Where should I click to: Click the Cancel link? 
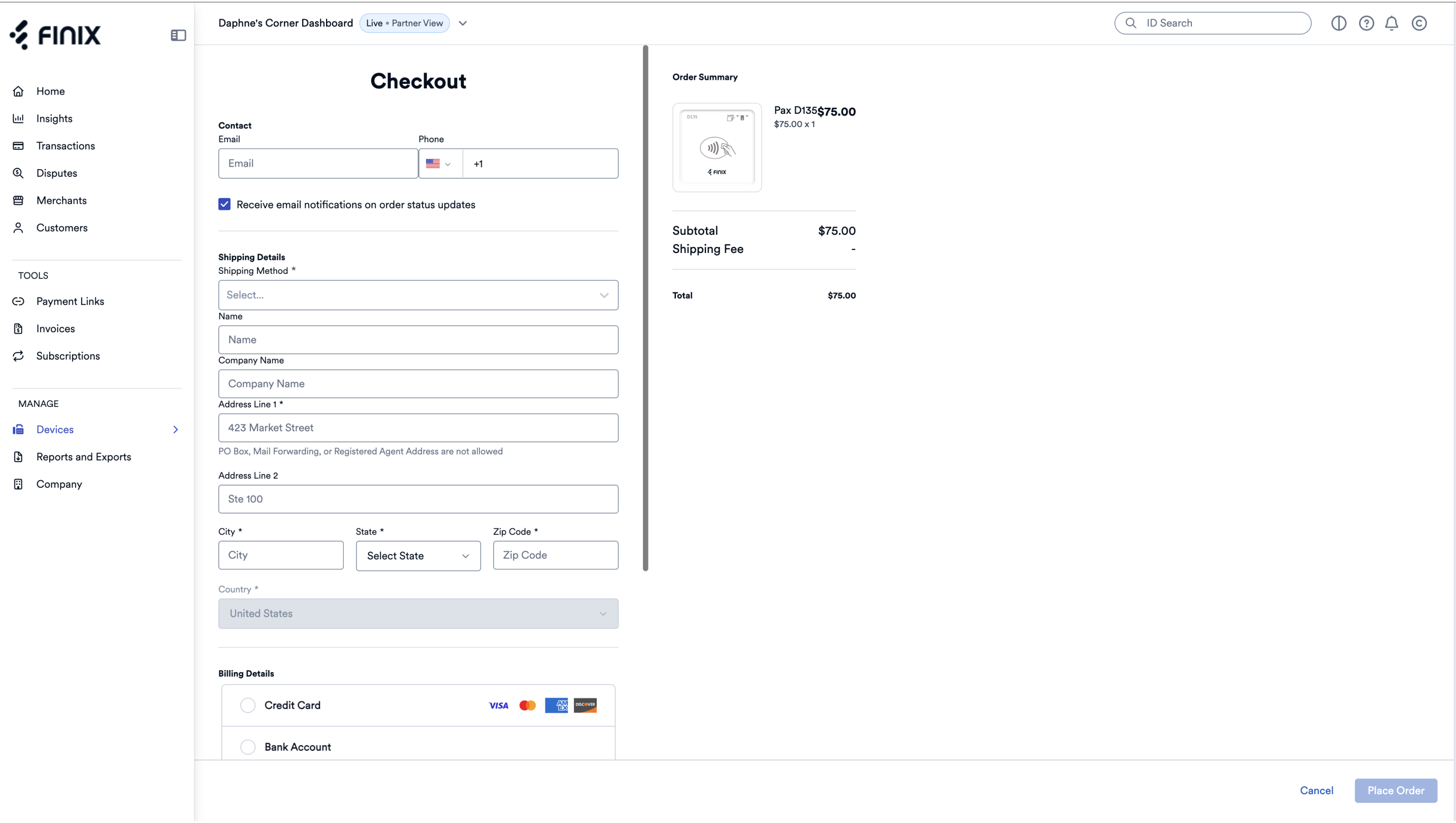(x=1316, y=790)
